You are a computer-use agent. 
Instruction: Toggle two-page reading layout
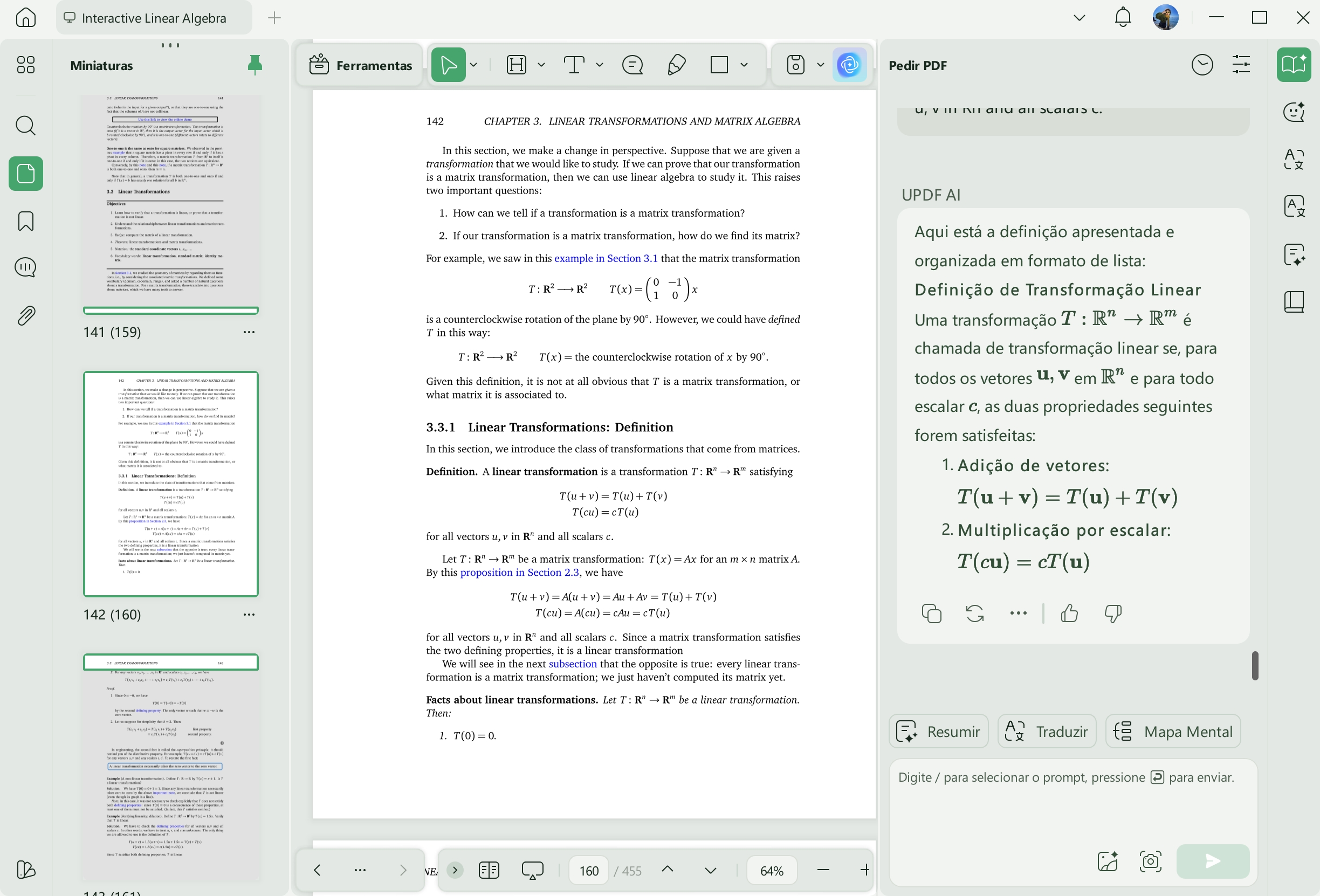(489, 870)
